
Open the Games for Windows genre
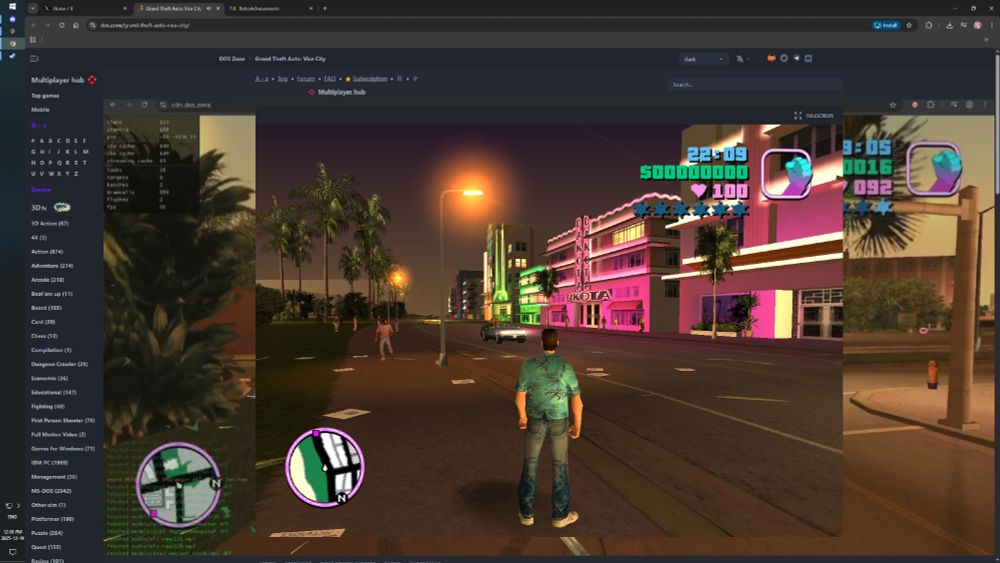[x=62, y=449]
